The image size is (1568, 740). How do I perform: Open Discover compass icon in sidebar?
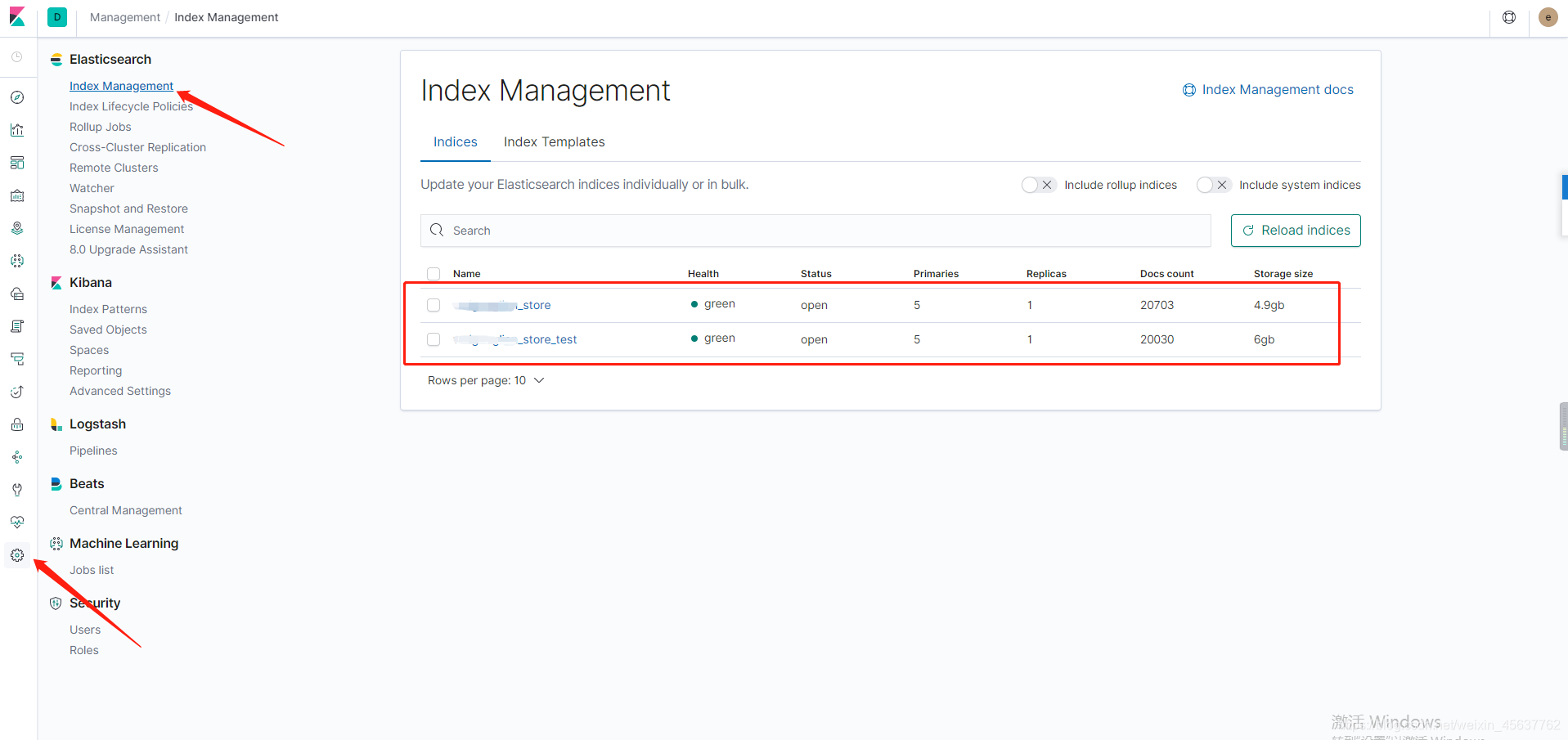click(17, 97)
